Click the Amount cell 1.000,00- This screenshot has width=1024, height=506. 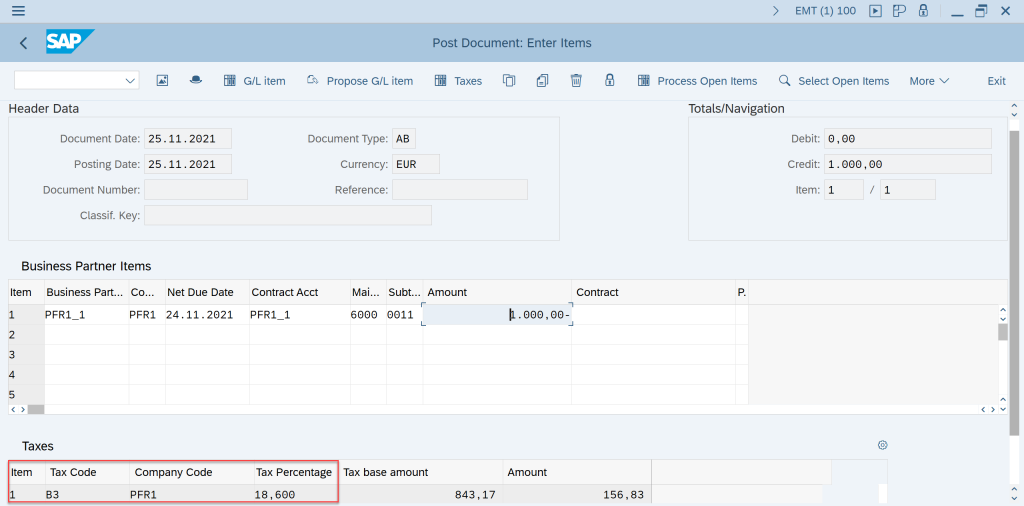click(498, 315)
